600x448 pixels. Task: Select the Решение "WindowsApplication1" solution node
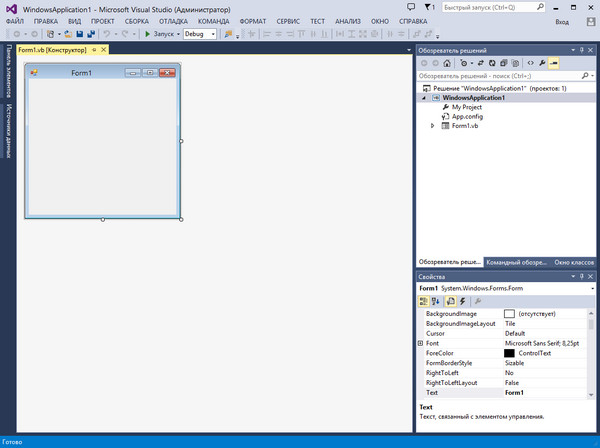499,88
